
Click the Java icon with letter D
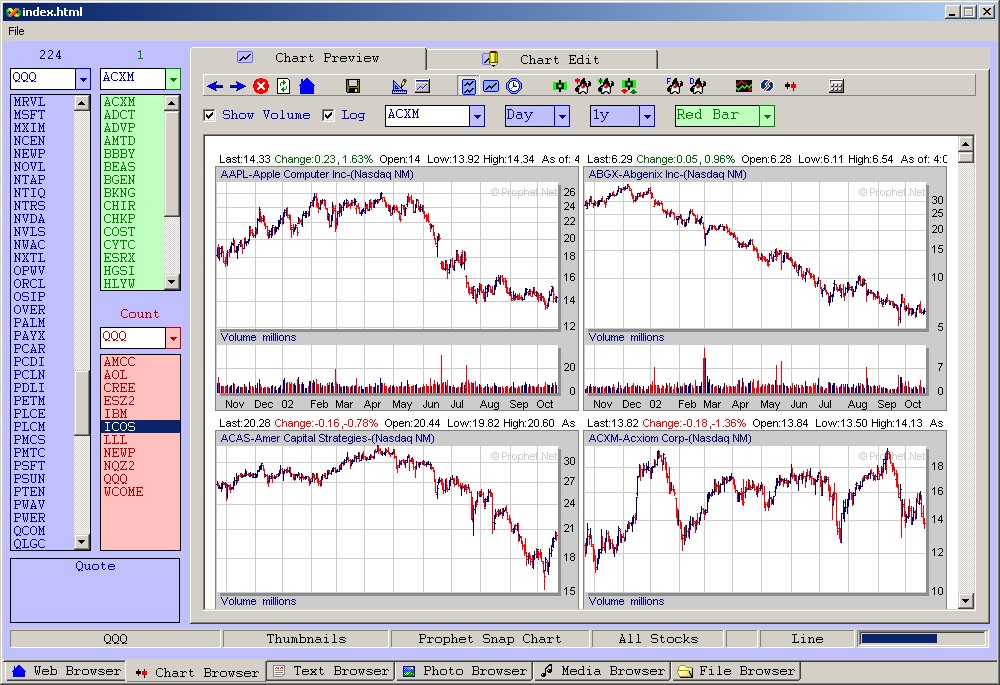(698, 86)
